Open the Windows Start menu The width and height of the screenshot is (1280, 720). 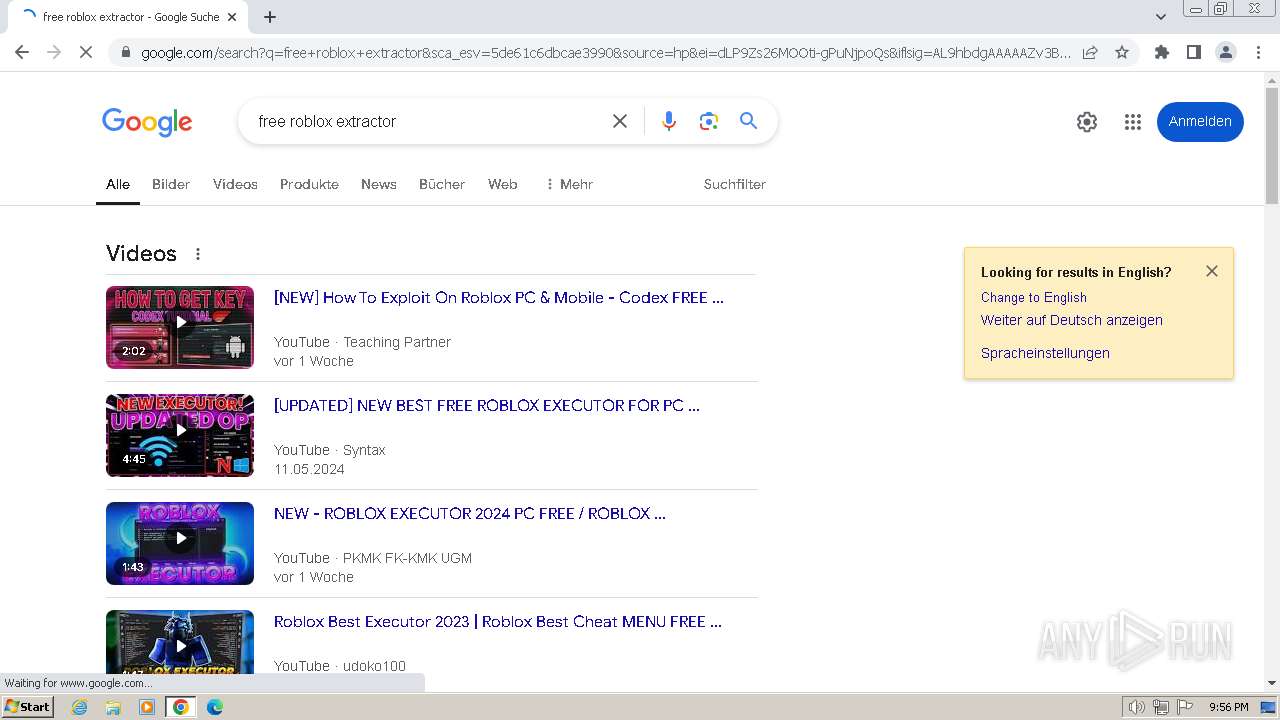tap(27, 706)
